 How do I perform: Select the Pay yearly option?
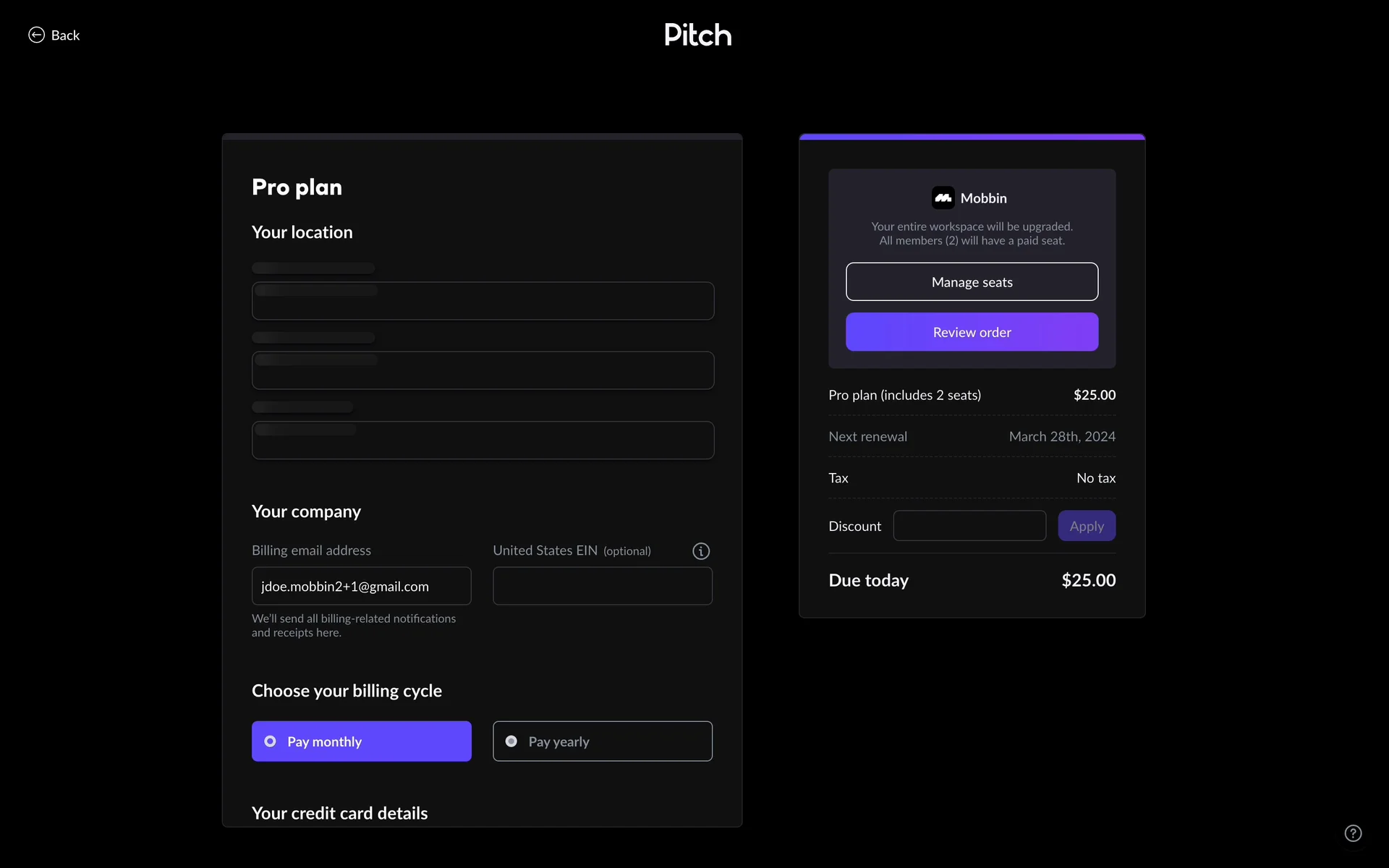pos(602,741)
